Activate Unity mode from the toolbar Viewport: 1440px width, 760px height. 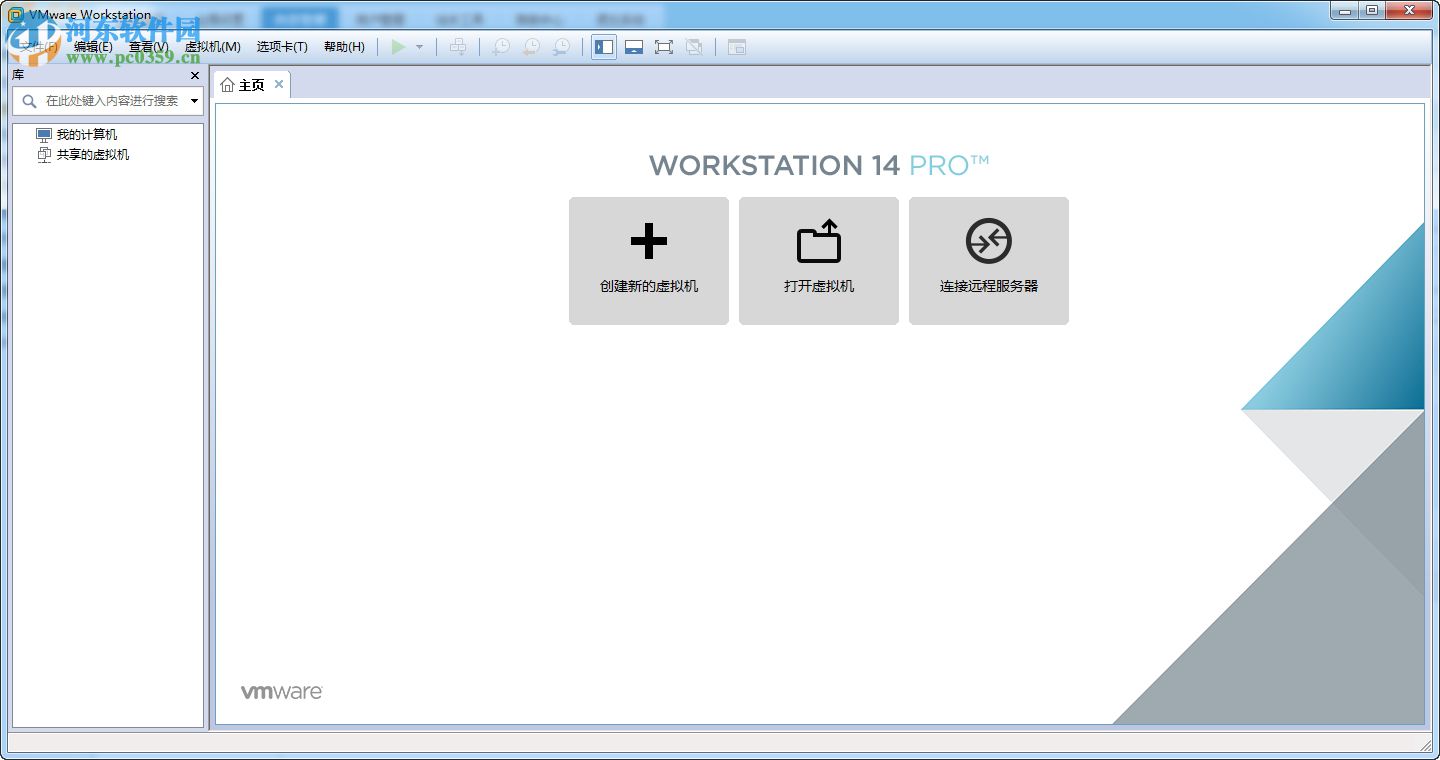(x=695, y=46)
